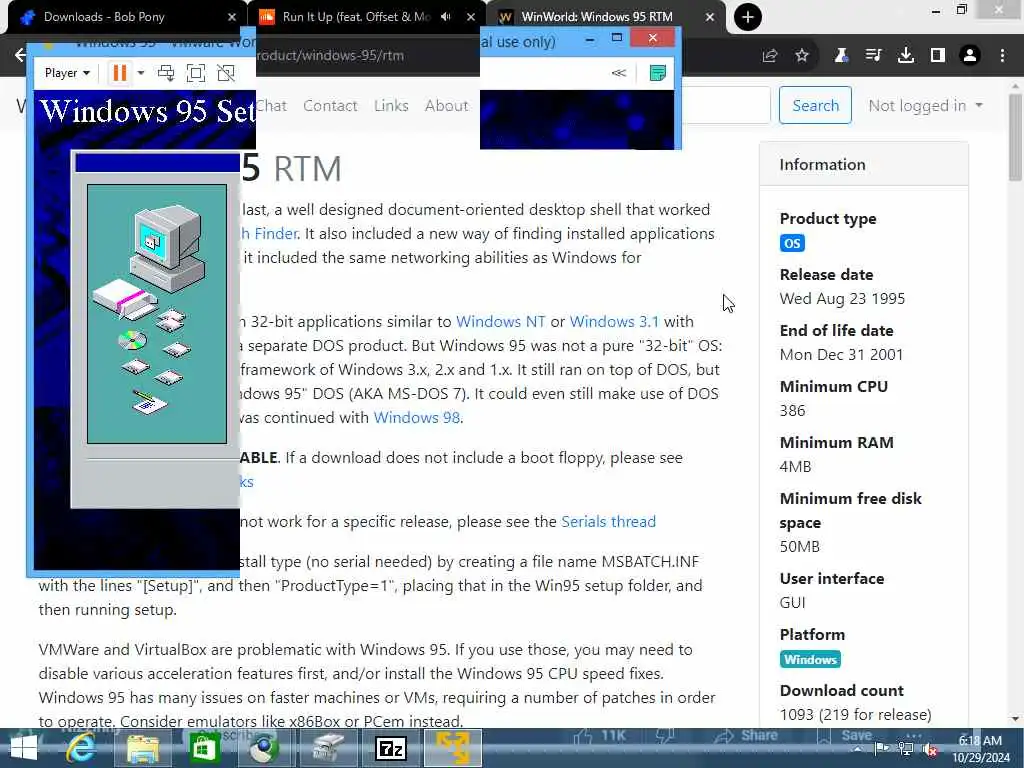The width and height of the screenshot is (1024, 768).
Task: Click the Download count value 1093
Action: pyautogui.click(x=856, y=715)
